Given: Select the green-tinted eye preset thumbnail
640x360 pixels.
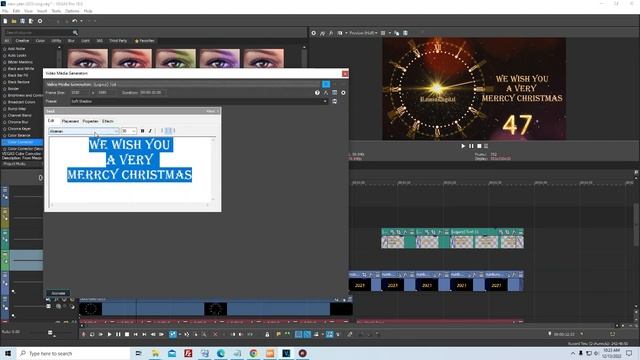Looking at the screenshot, I should point(176,58).
